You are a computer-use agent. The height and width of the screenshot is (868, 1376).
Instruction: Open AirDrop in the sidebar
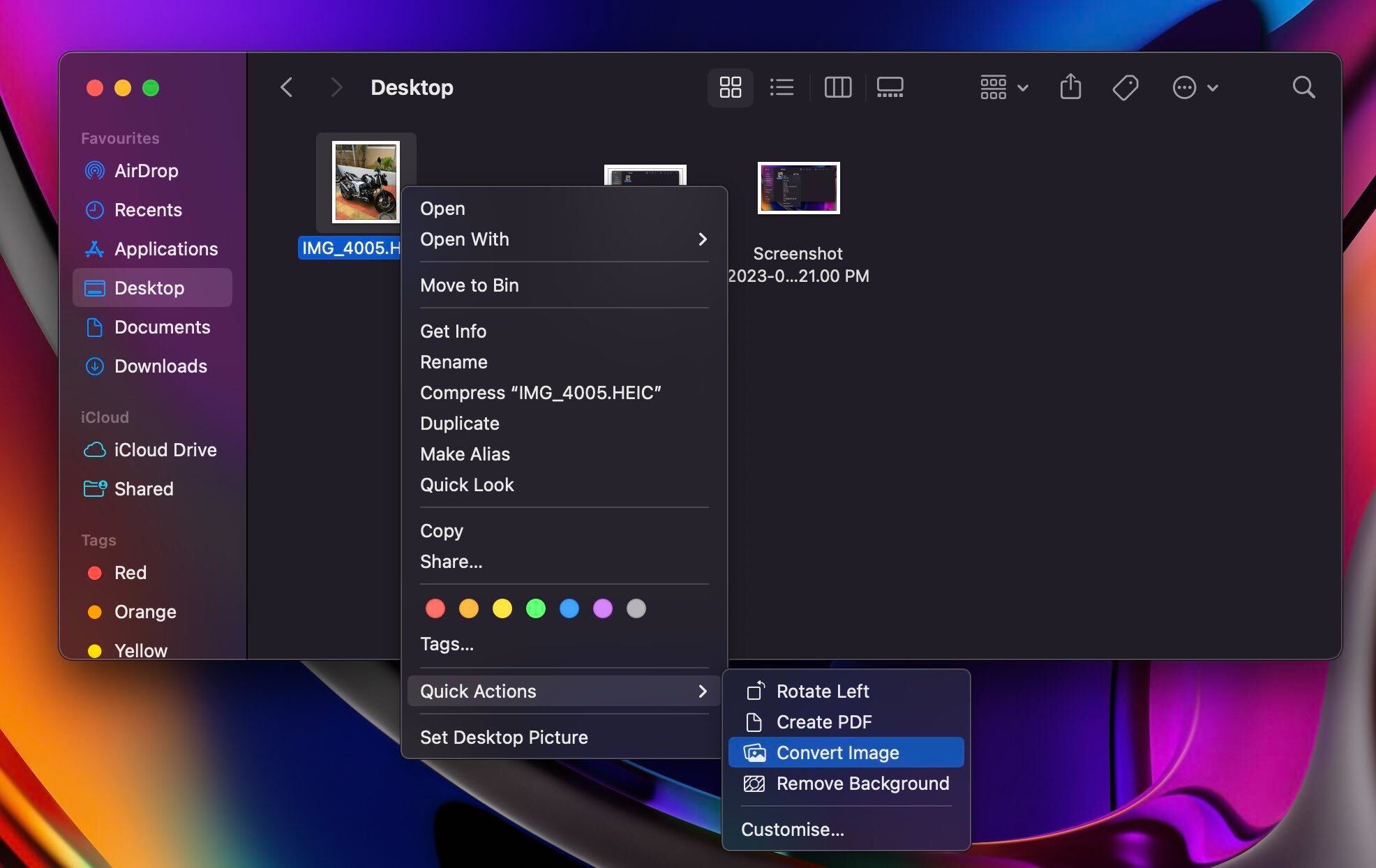coord(152,170)
